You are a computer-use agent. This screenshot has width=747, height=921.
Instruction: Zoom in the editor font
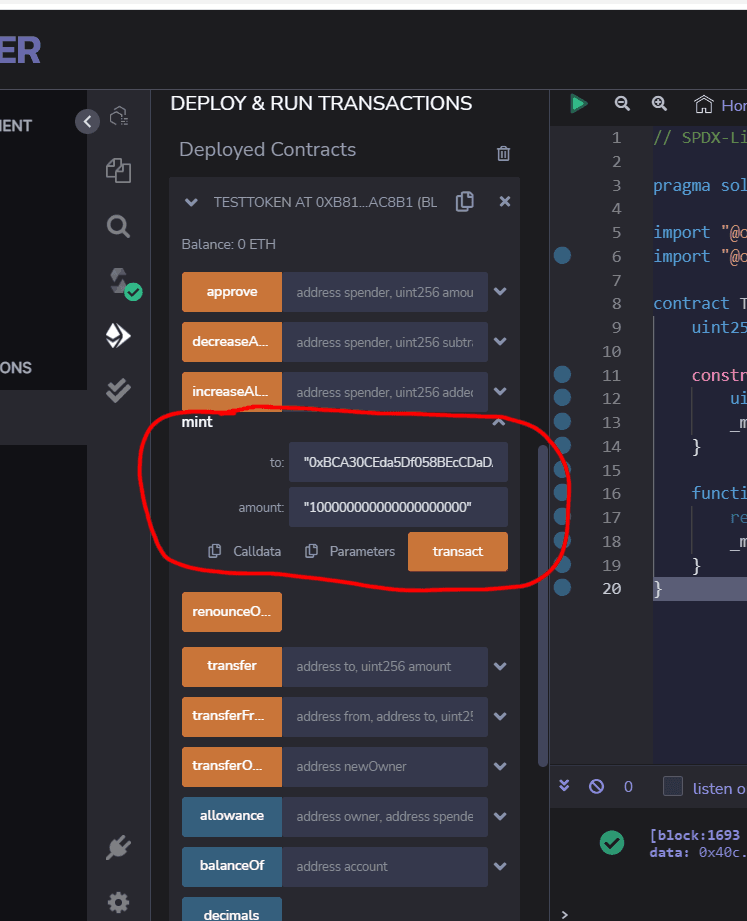point(659,104)
